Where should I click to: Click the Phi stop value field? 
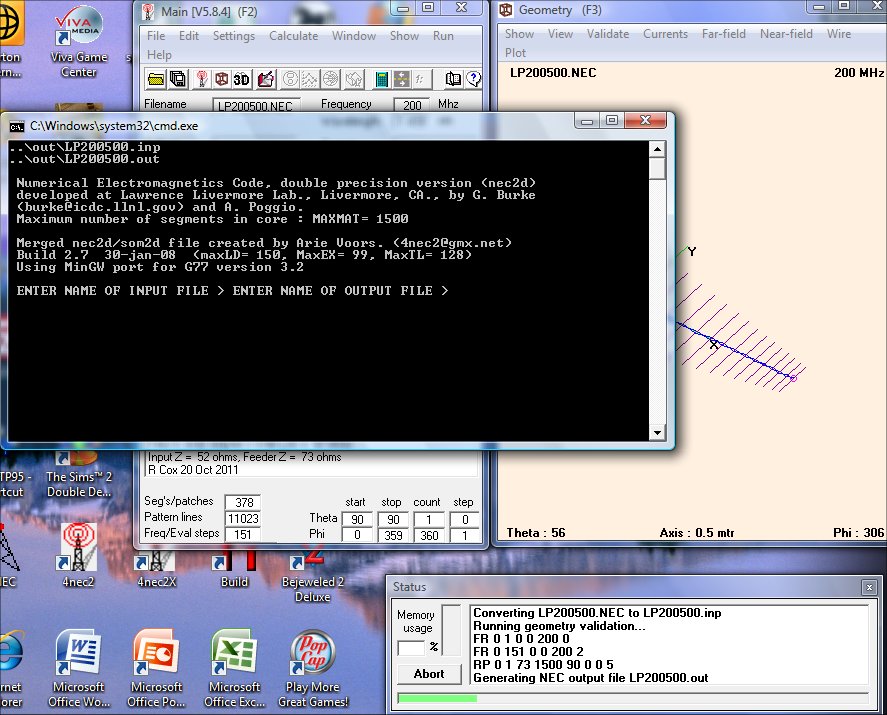[391, 535]
